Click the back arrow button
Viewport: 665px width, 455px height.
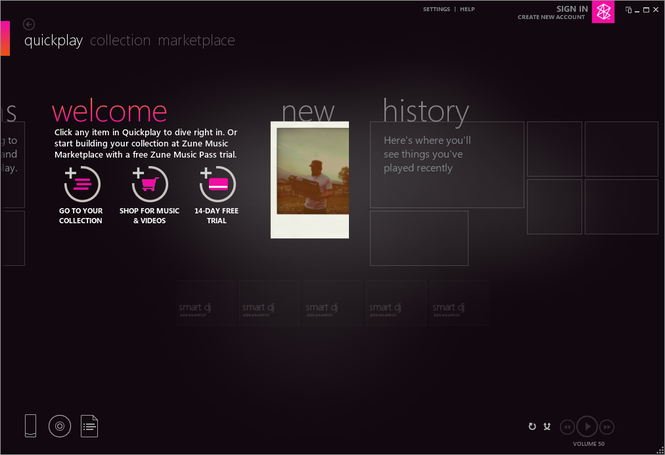29,24
